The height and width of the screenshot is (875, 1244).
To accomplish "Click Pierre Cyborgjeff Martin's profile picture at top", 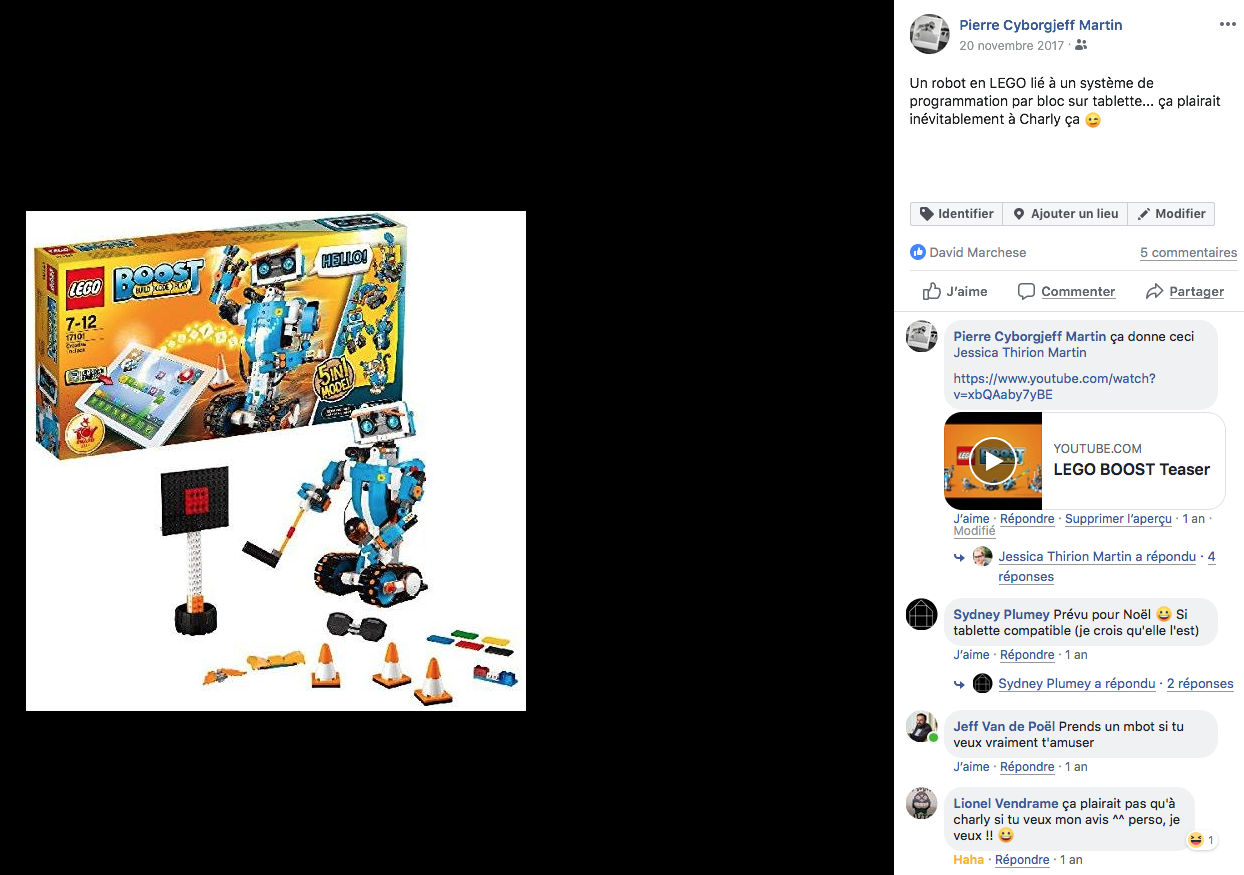I will 929,34.
